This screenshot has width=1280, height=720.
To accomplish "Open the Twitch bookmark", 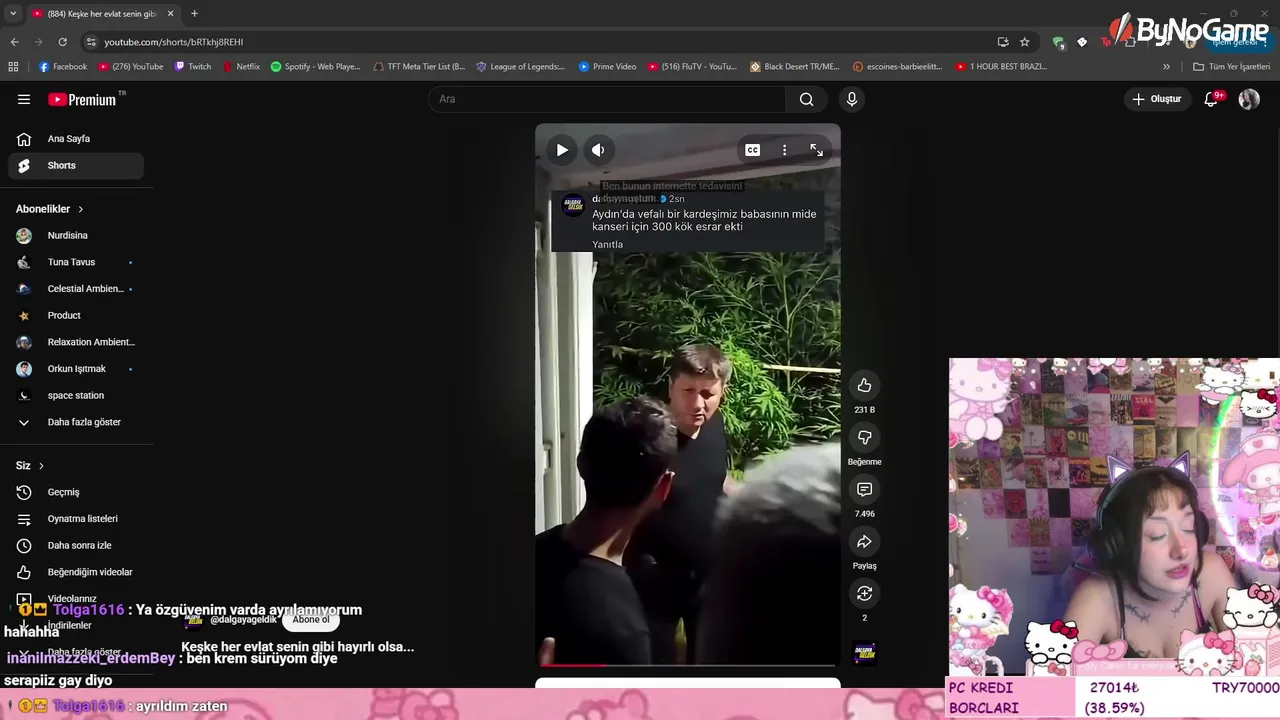I will [x=193, y=67].
